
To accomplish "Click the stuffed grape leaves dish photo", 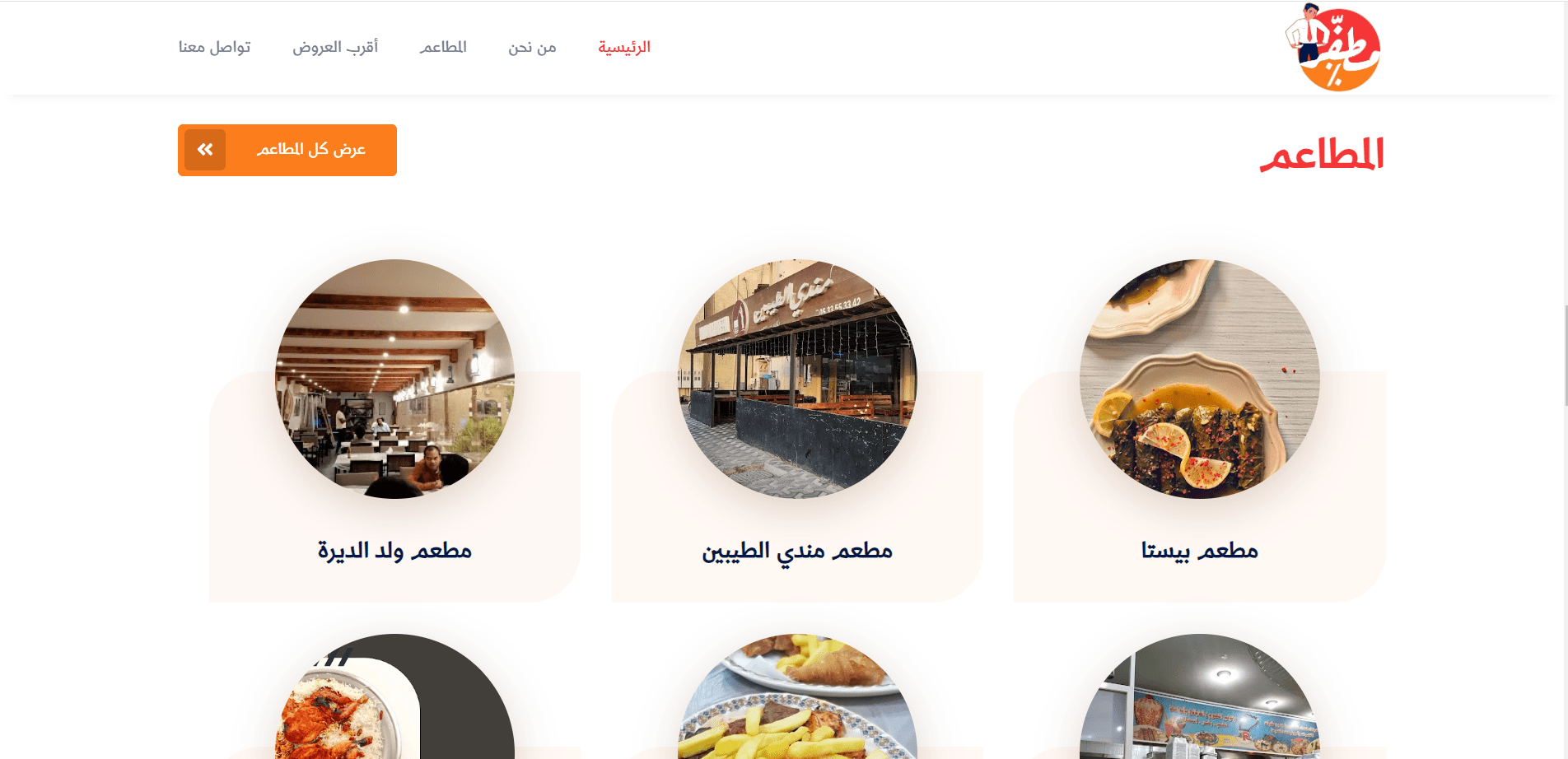I will point(1199,379).
